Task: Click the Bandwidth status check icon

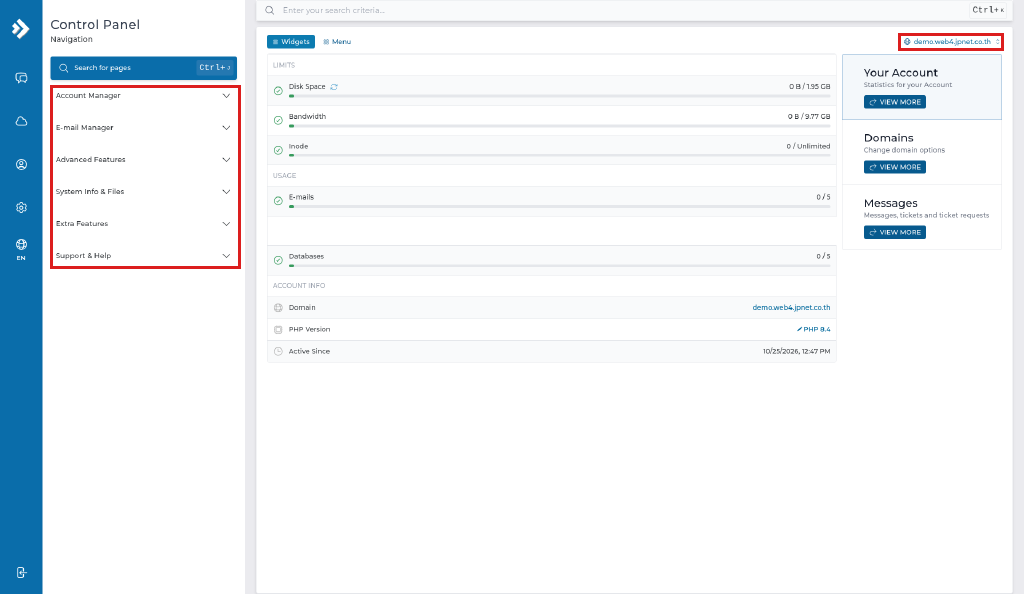Action: (278, 121)
